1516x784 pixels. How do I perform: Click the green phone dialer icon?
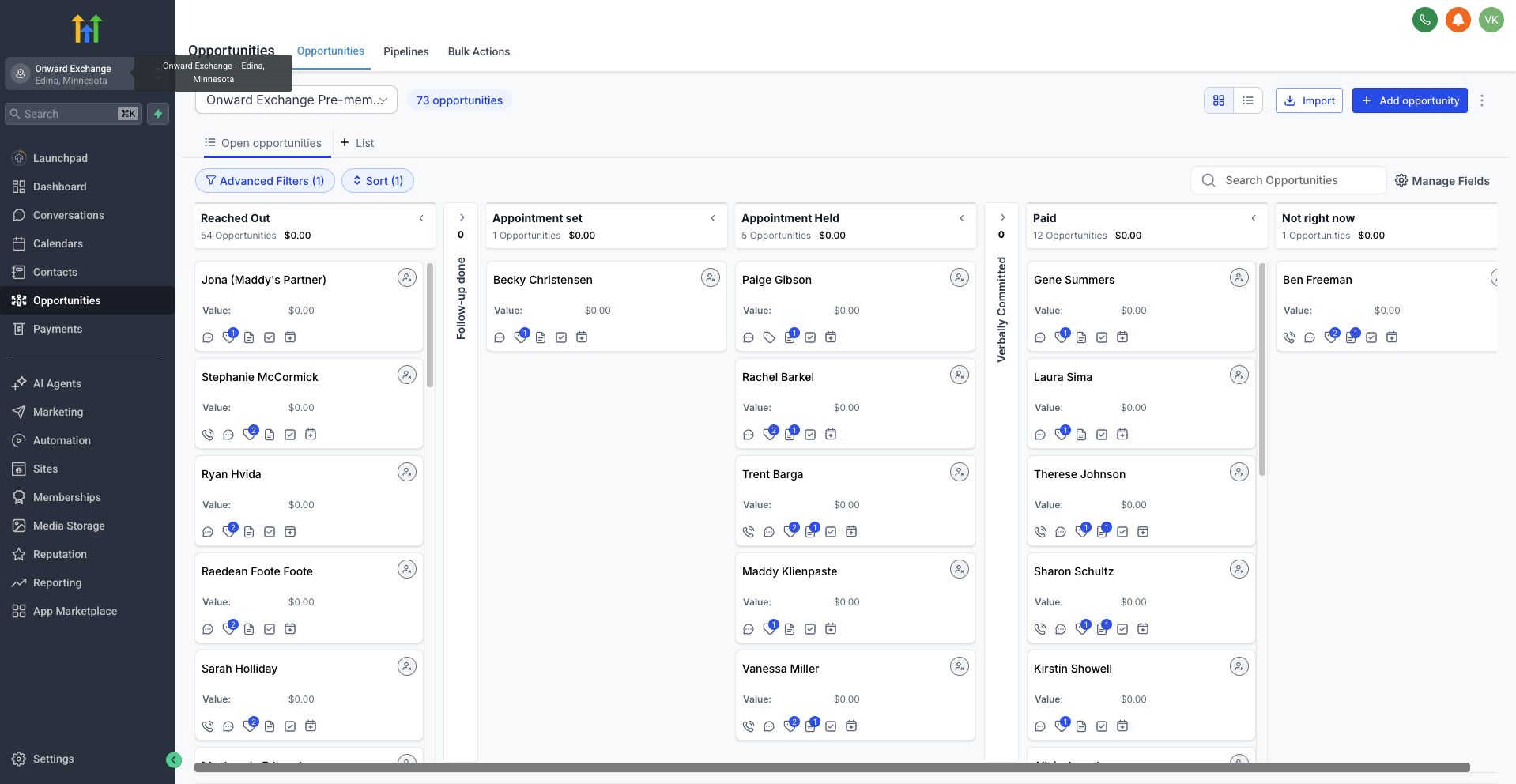(x=1425, y=20)
